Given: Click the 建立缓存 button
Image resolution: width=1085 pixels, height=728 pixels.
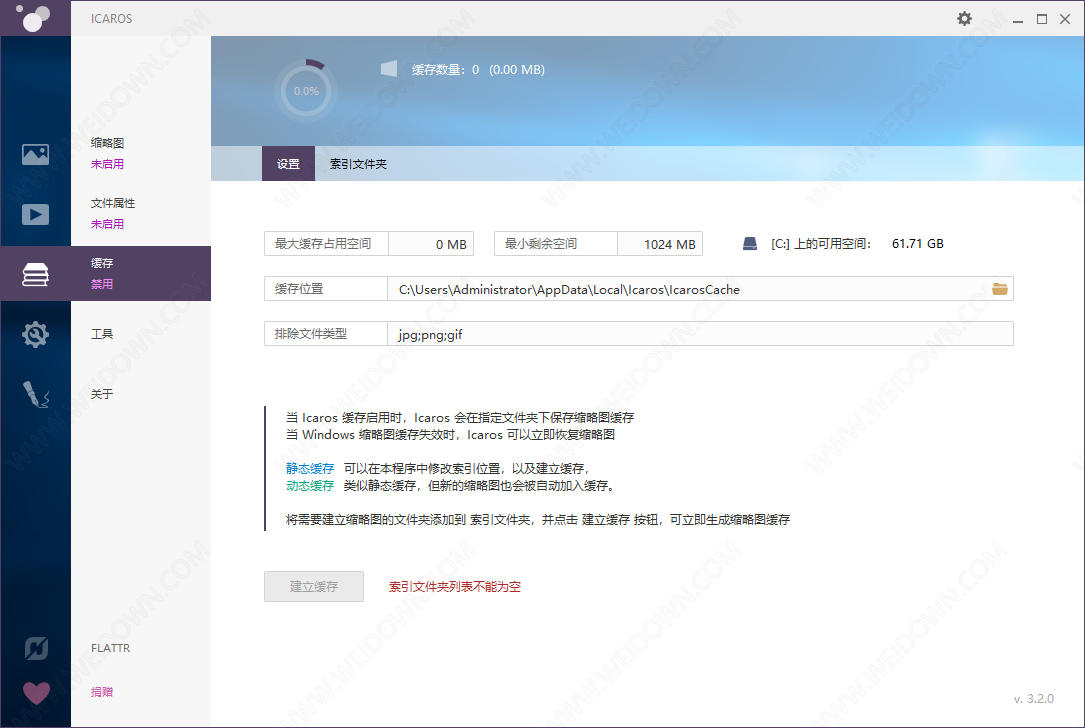Looking at the screenshot, I should tap(313, 586).
